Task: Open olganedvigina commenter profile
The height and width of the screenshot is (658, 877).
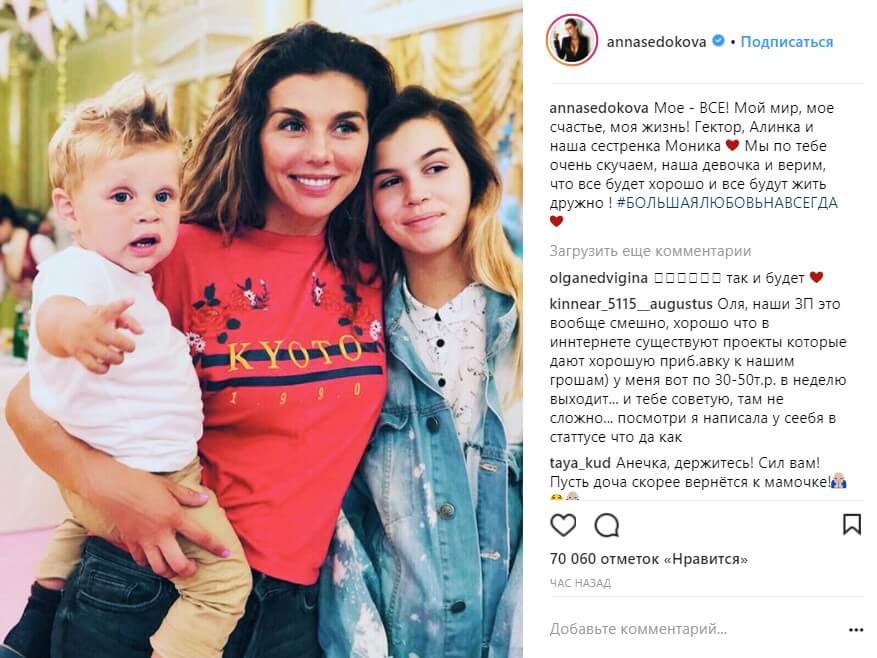Action: pos(598,278)
